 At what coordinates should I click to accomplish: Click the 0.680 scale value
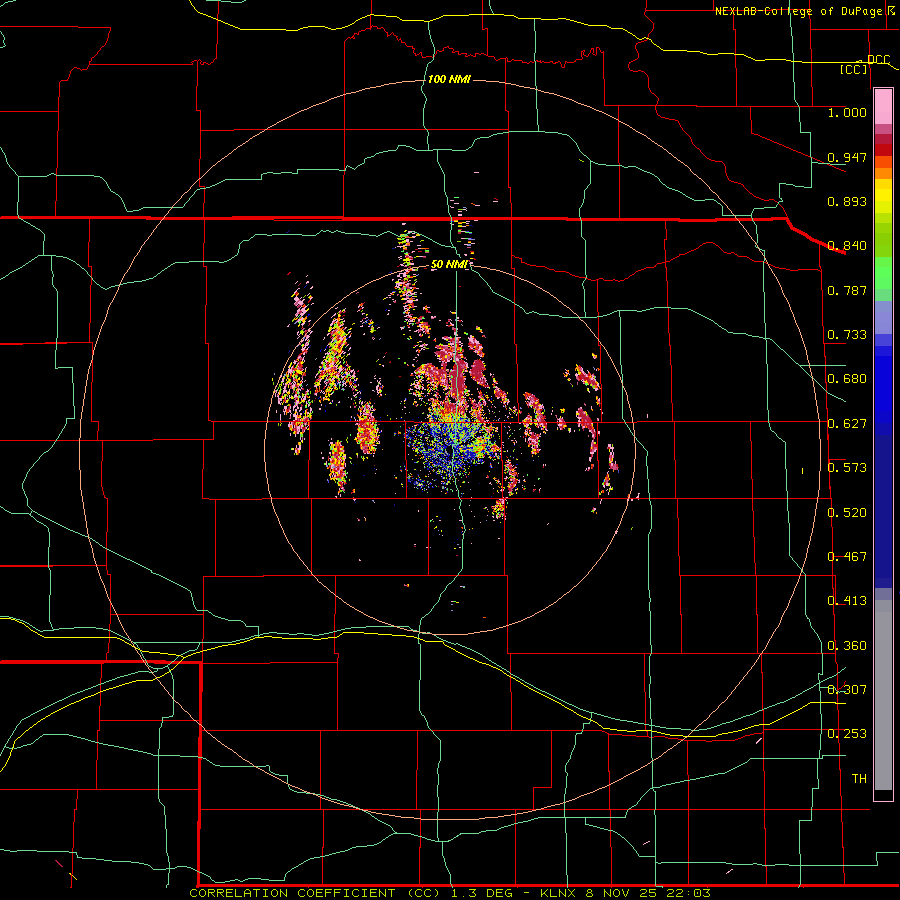(x=847, y=379)
